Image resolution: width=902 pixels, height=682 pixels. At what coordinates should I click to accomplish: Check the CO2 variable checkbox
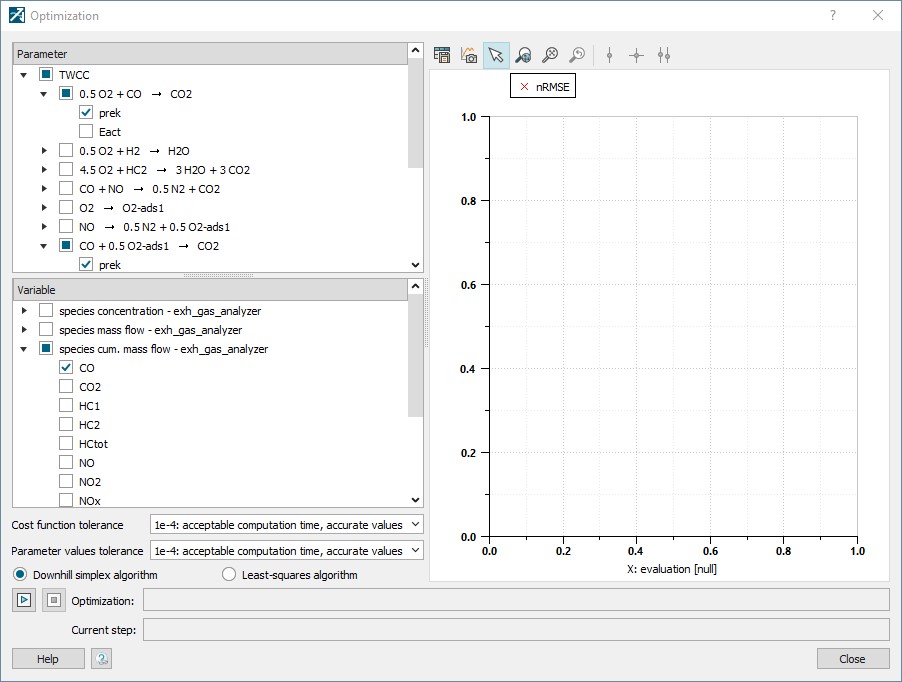[x=65, y=386]
